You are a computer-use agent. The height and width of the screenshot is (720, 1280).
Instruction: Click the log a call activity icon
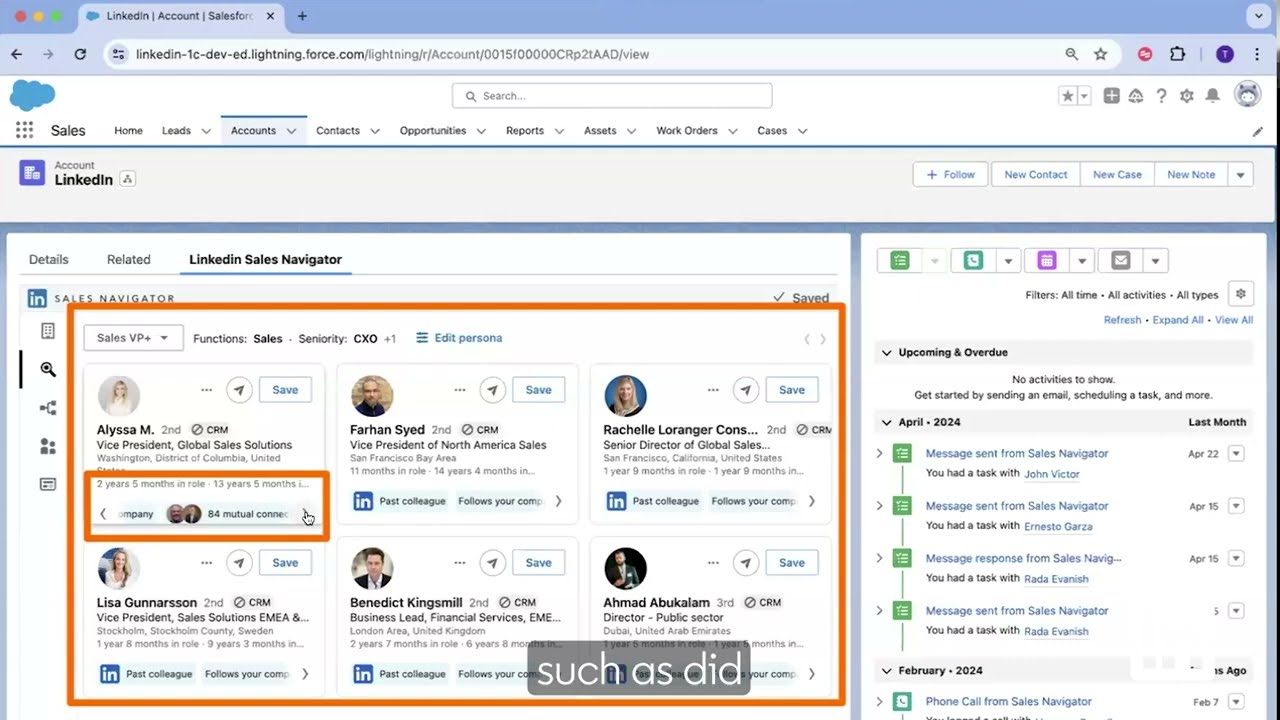[973, 261]
